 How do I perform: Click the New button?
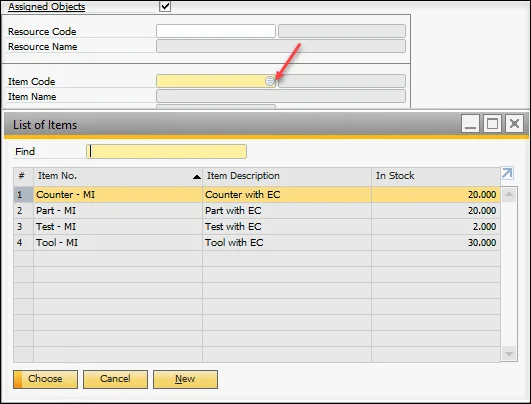pos(185,379)
